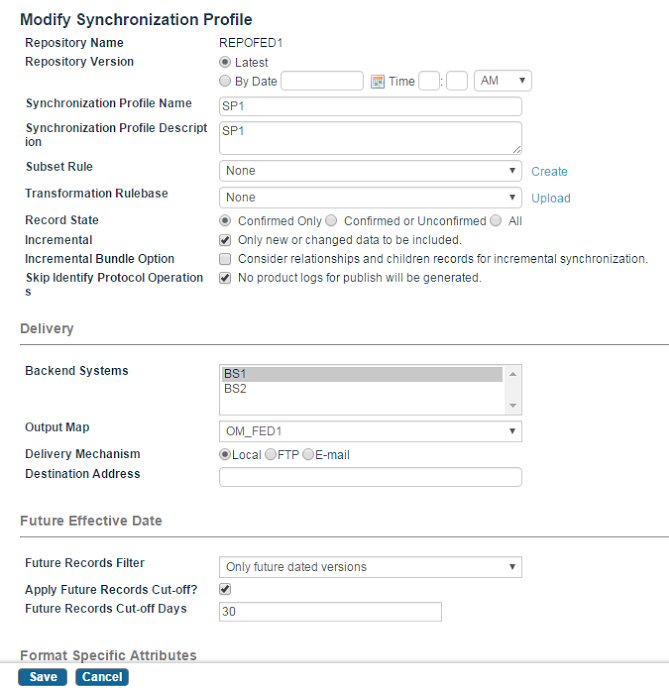
Task: Choose Confirmed or Unconfirmed record state
Action: pos(331,220)
